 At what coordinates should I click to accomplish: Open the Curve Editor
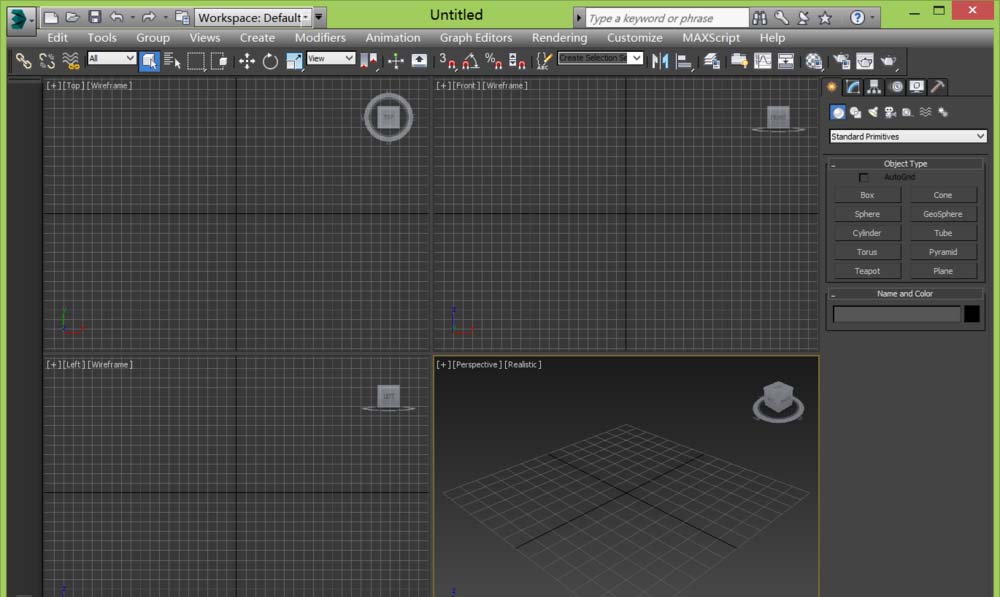click(763, 61)
